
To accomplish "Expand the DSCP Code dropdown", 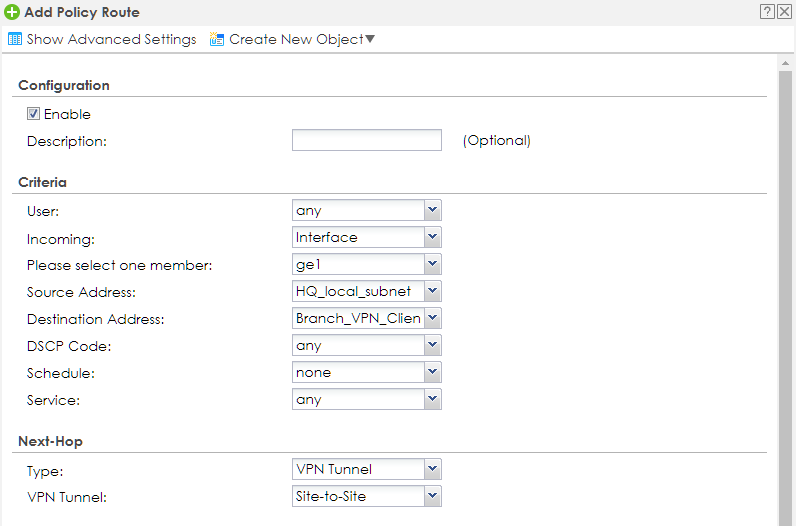I will [x=432, y=346].
